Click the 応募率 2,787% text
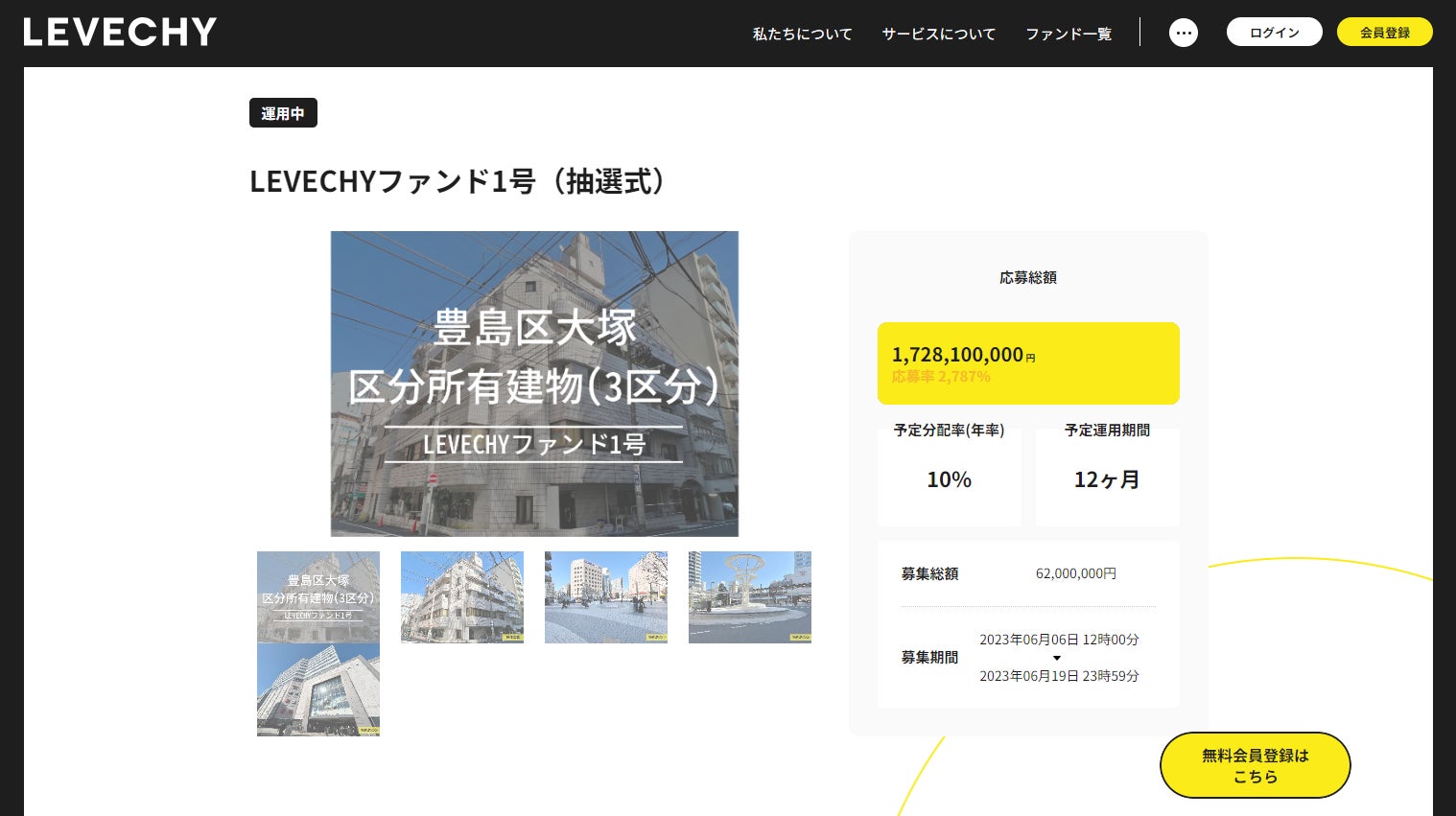 pos(941,377)
